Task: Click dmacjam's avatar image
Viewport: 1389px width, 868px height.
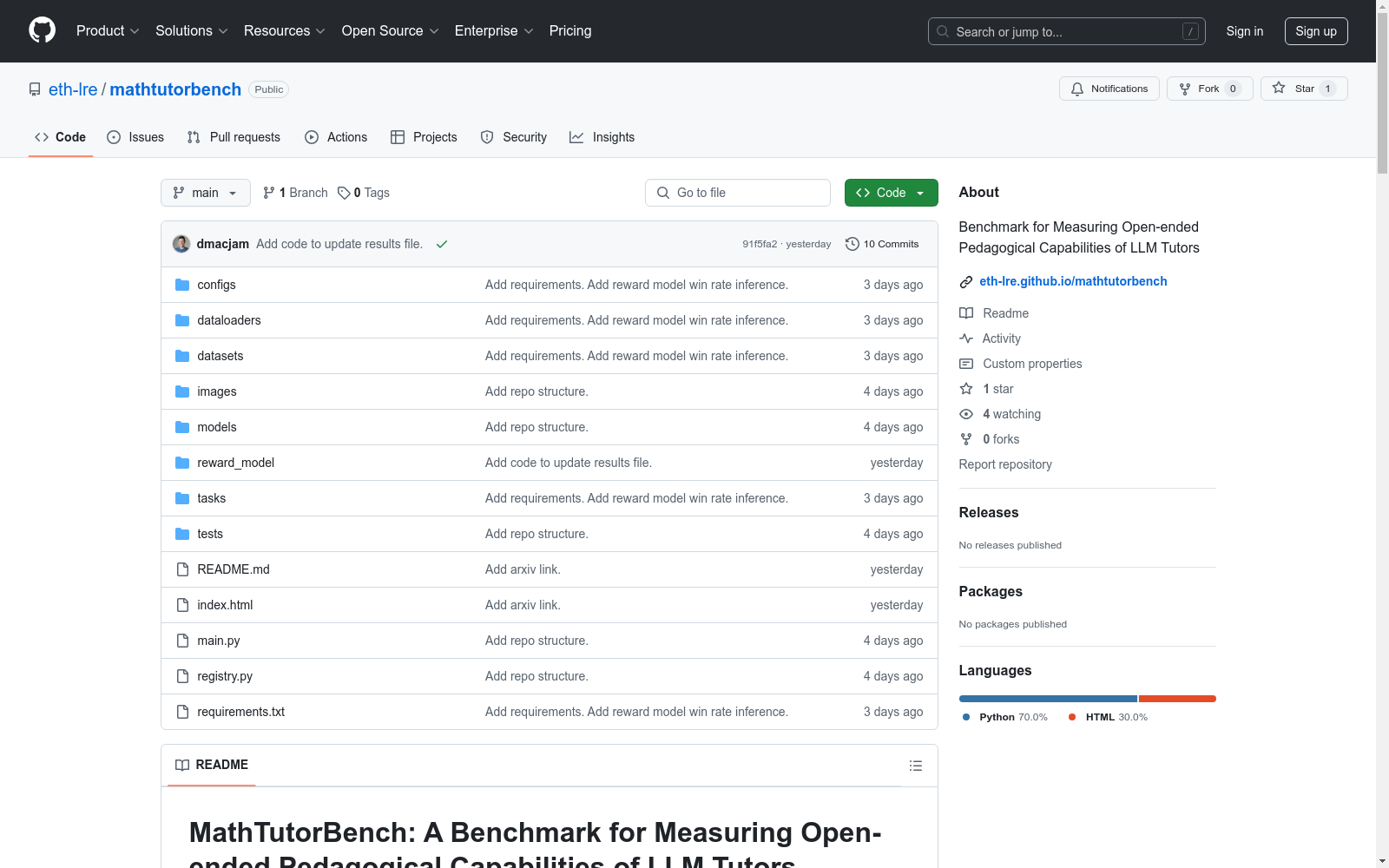Action: pos(181,244)
